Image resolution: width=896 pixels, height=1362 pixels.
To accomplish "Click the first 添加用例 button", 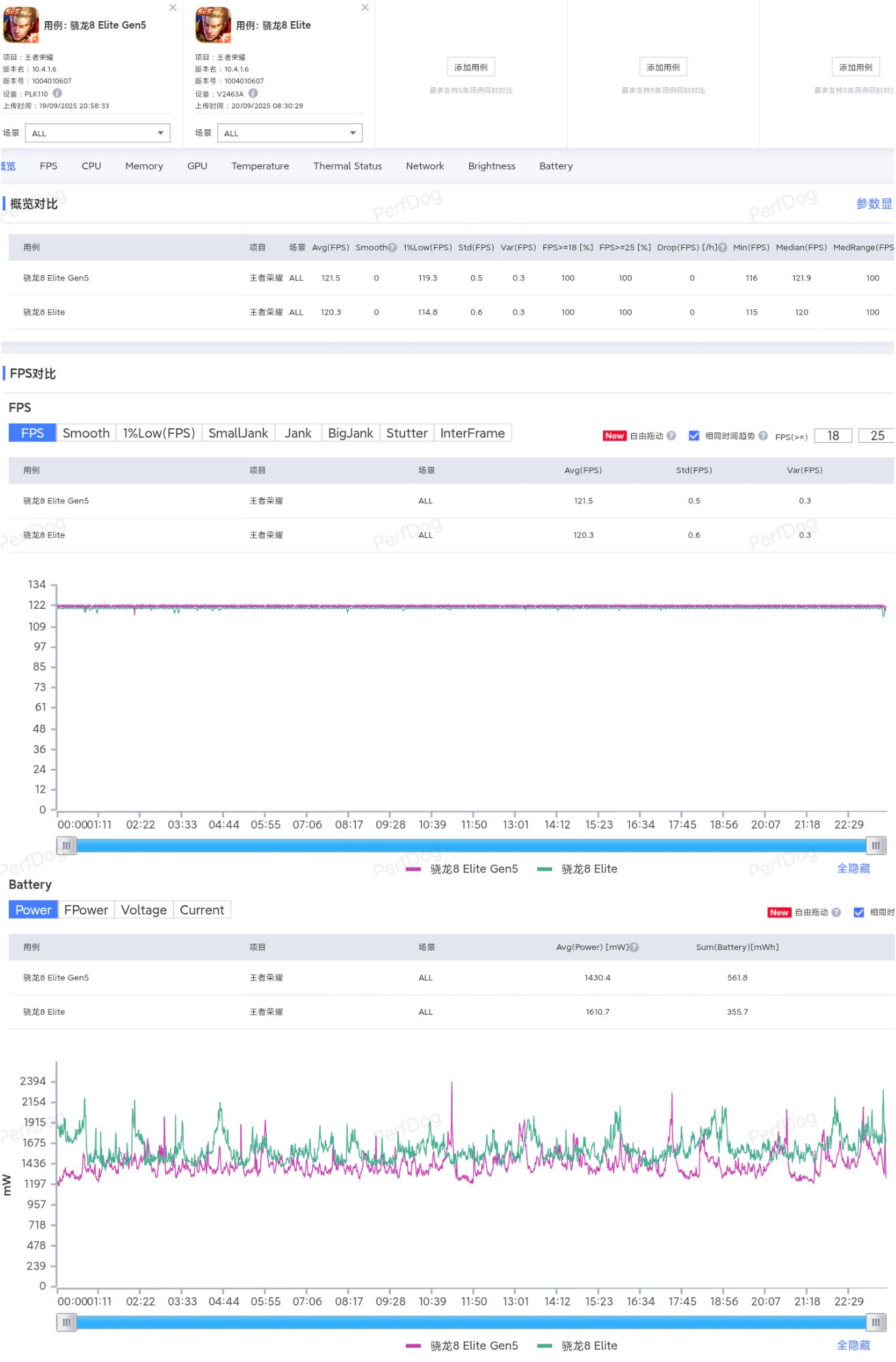I will (470, 67).
